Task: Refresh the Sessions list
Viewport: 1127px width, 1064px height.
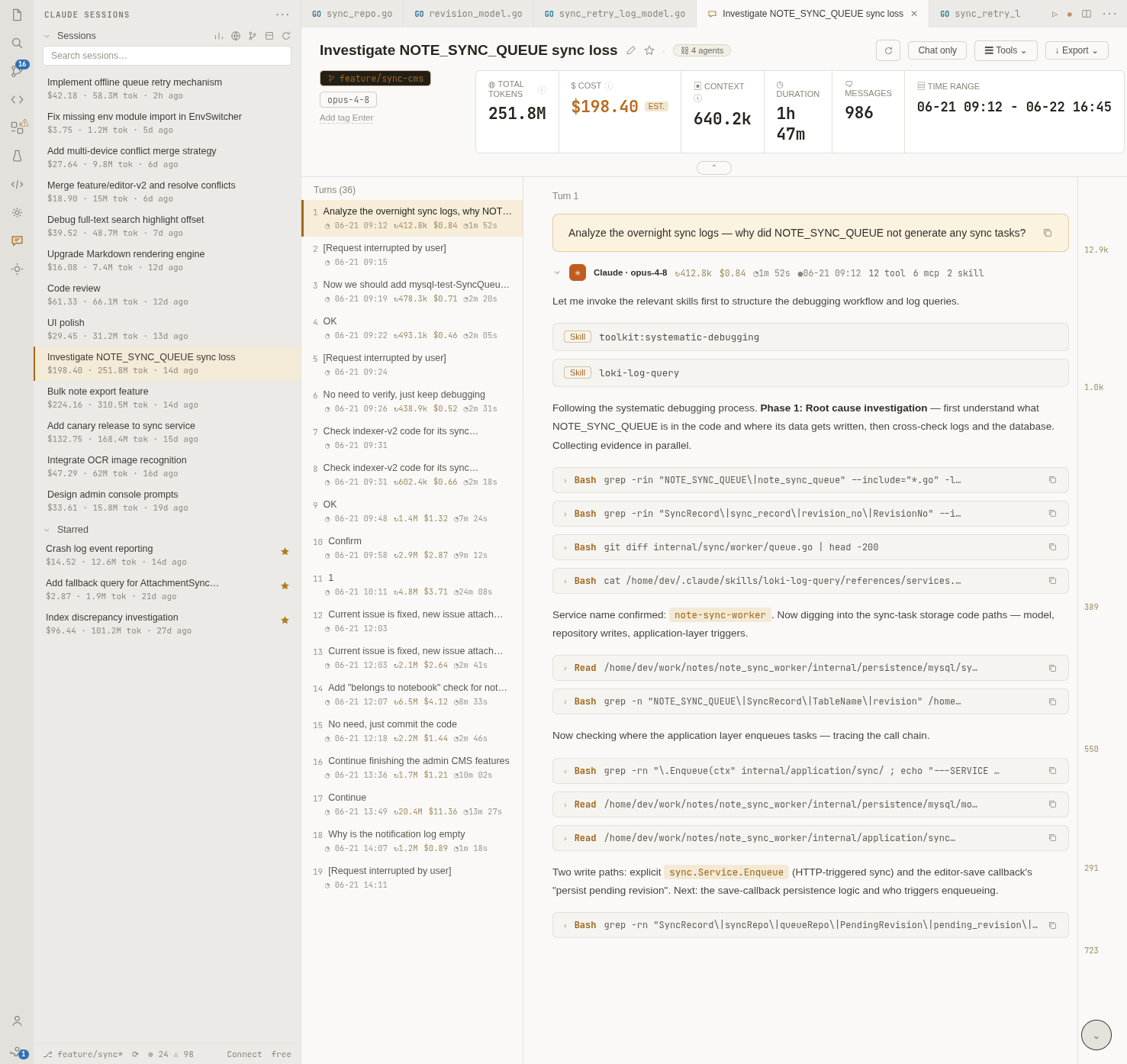Action: [286, 36]
